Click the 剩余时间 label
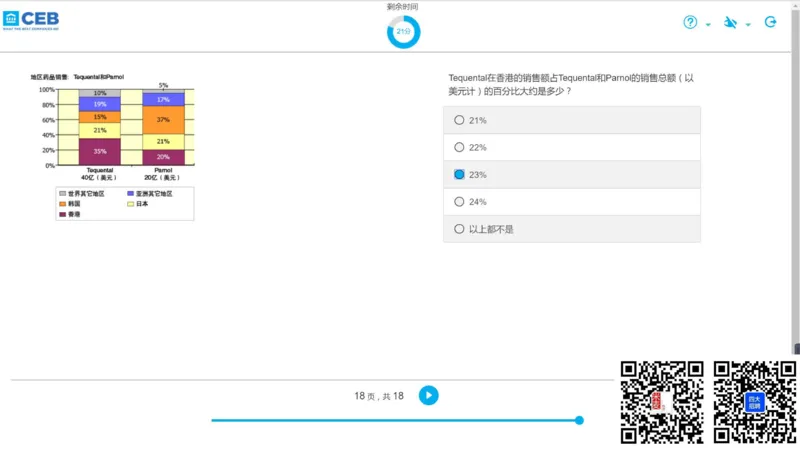This screenshot has height=450, width=800. tap(403, 7)
